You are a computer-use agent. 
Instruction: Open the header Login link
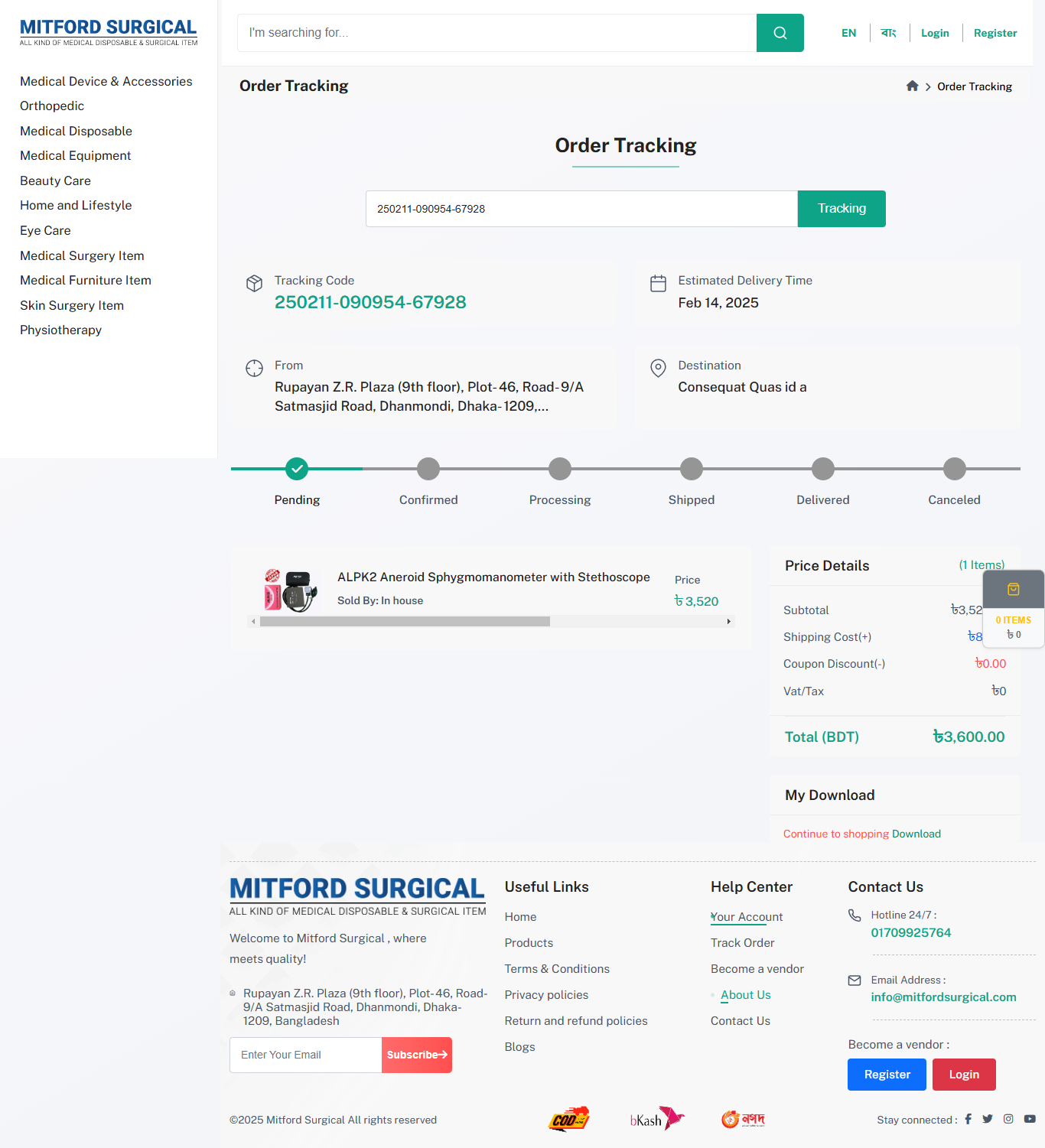click(x=935, y=33)
